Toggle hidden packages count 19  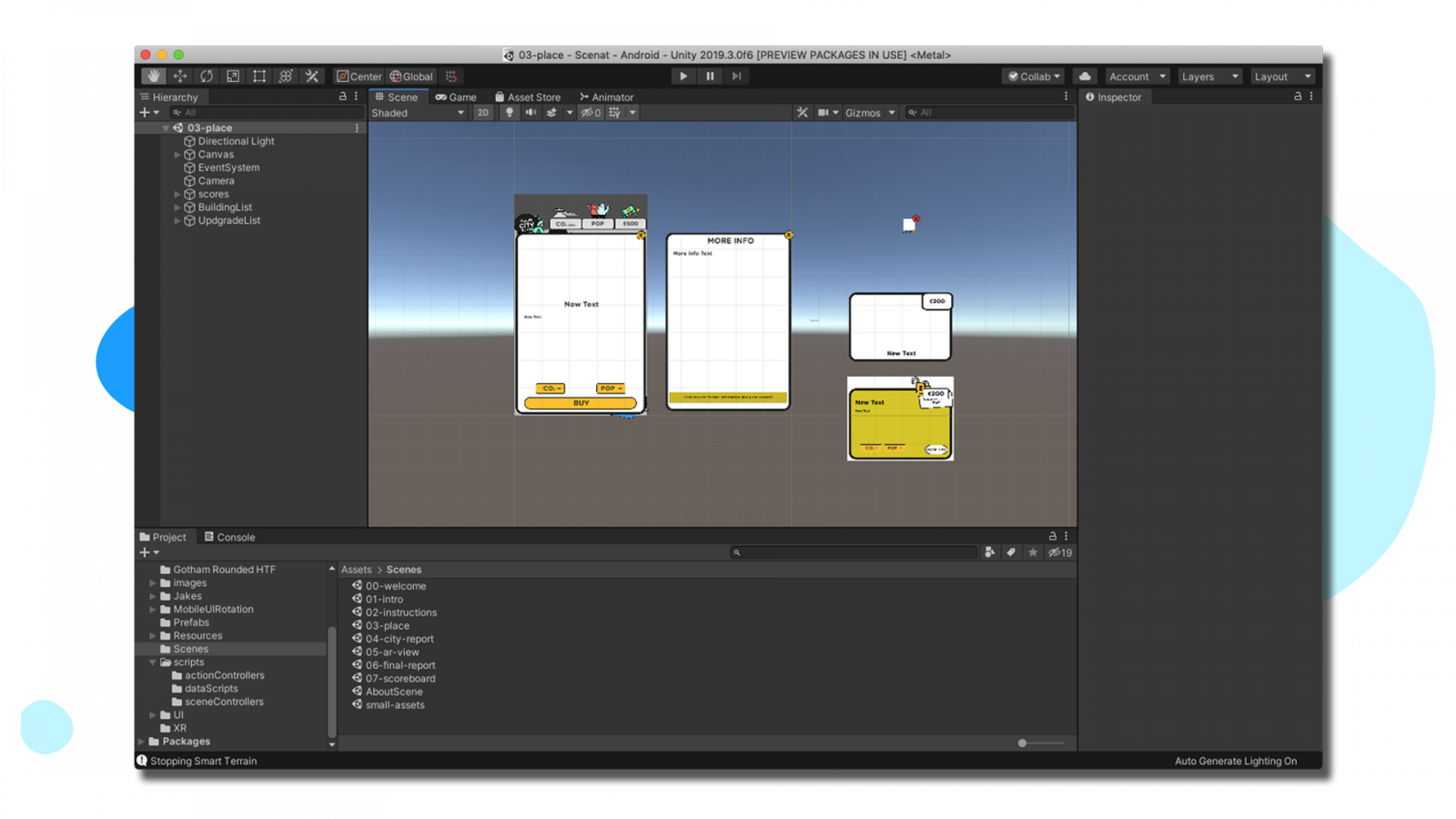click(x=1060, y=552)
